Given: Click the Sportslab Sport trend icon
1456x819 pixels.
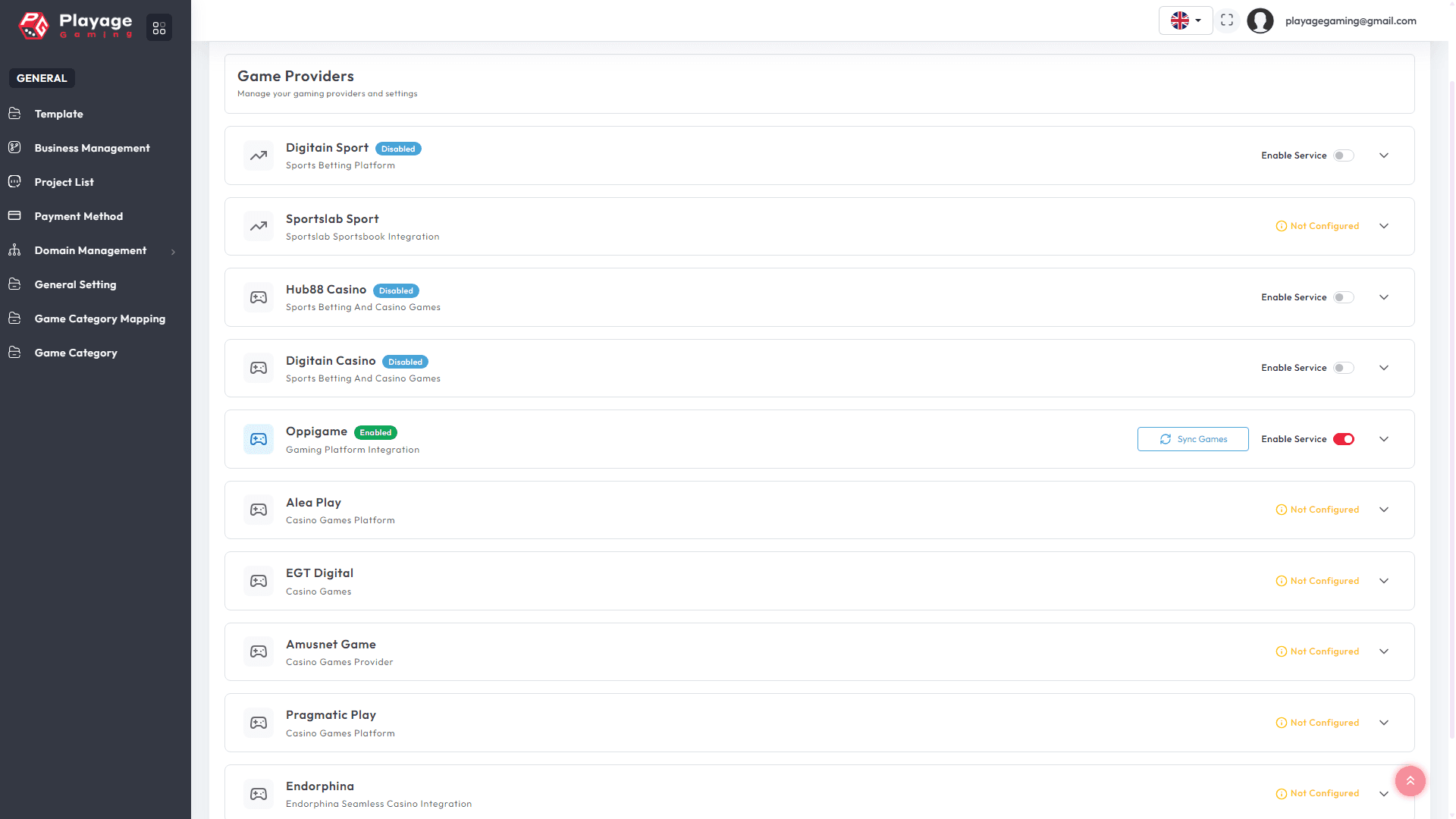Looking at the screenshot, I should point(259,226).
